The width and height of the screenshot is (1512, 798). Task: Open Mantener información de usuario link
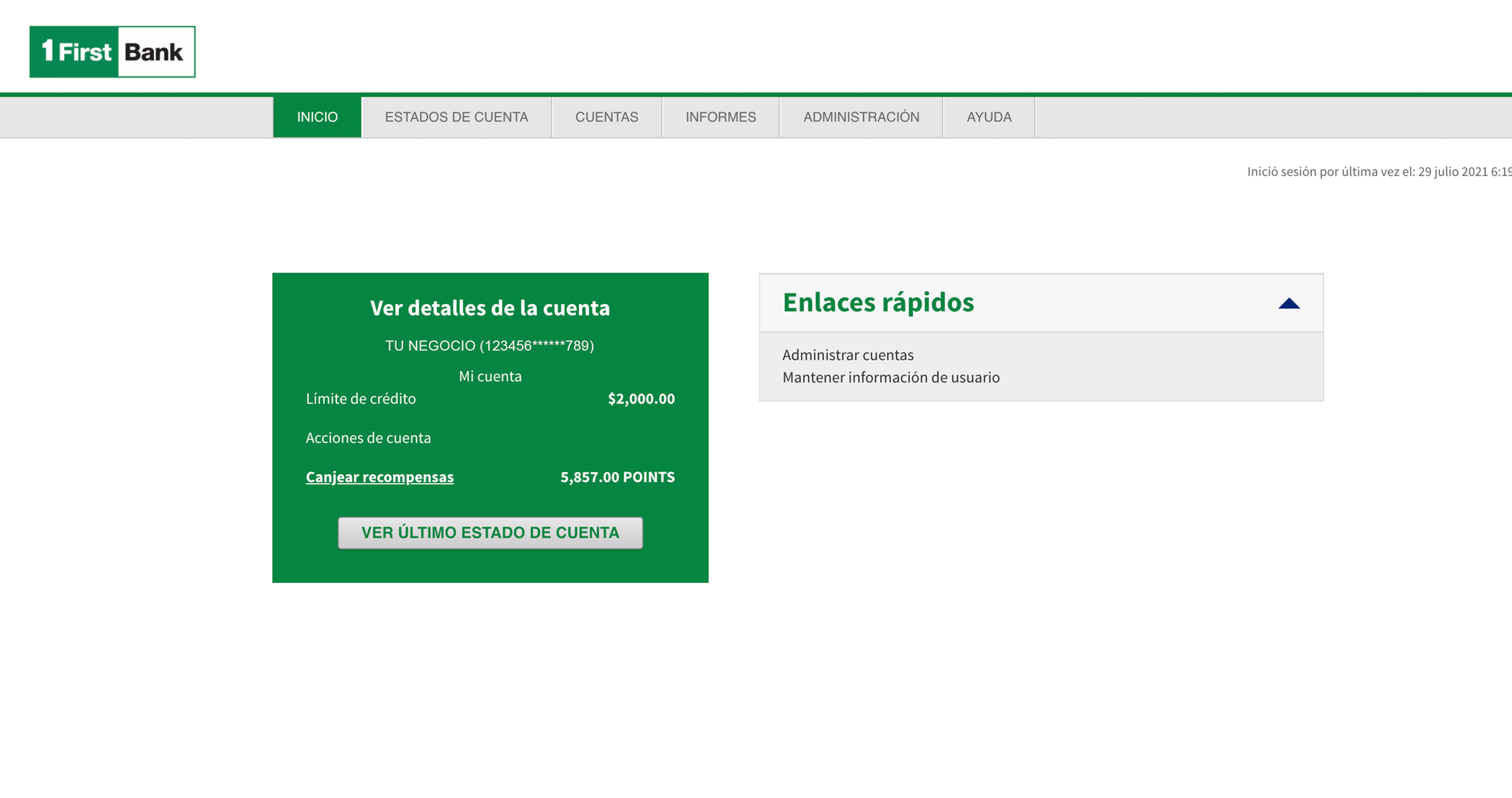pos(890,377)
